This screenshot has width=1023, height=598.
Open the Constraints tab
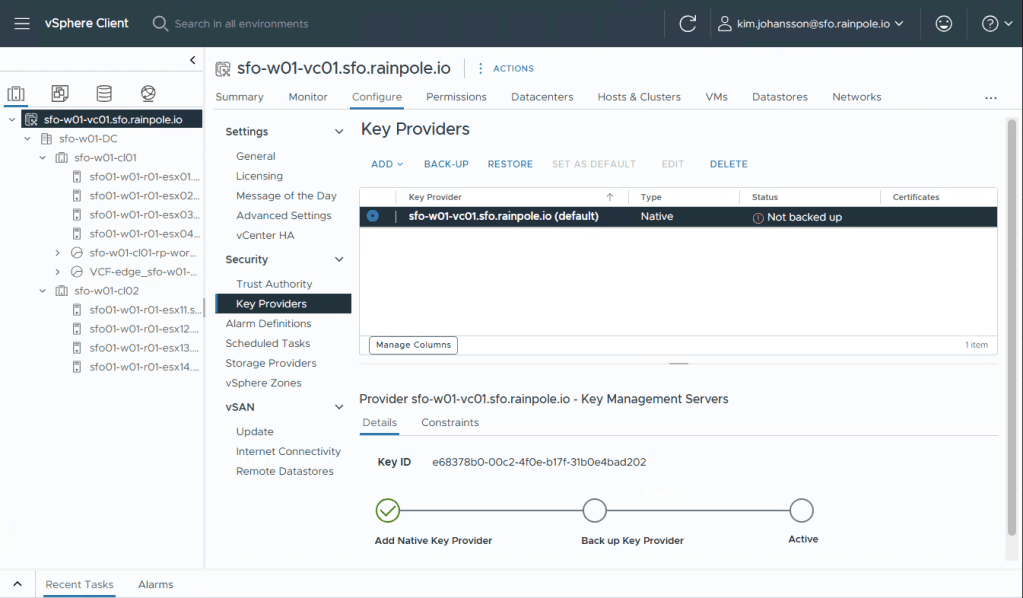coord(449,423)
